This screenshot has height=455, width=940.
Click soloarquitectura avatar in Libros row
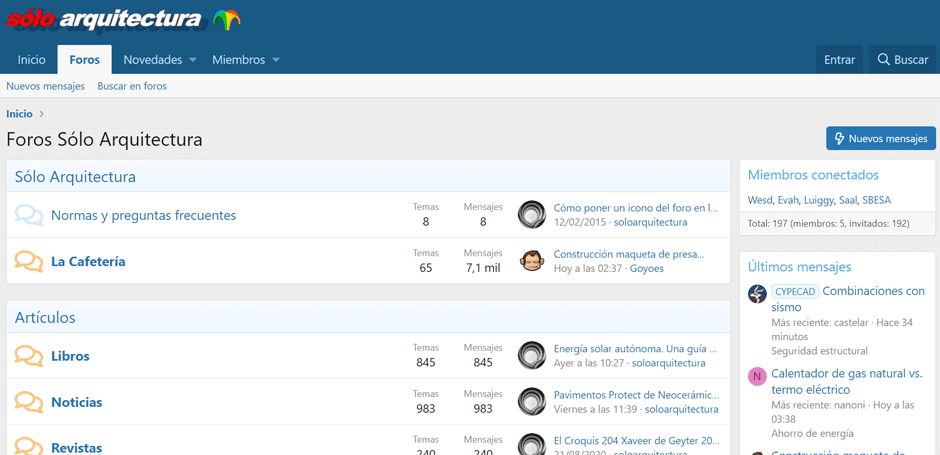532,355
